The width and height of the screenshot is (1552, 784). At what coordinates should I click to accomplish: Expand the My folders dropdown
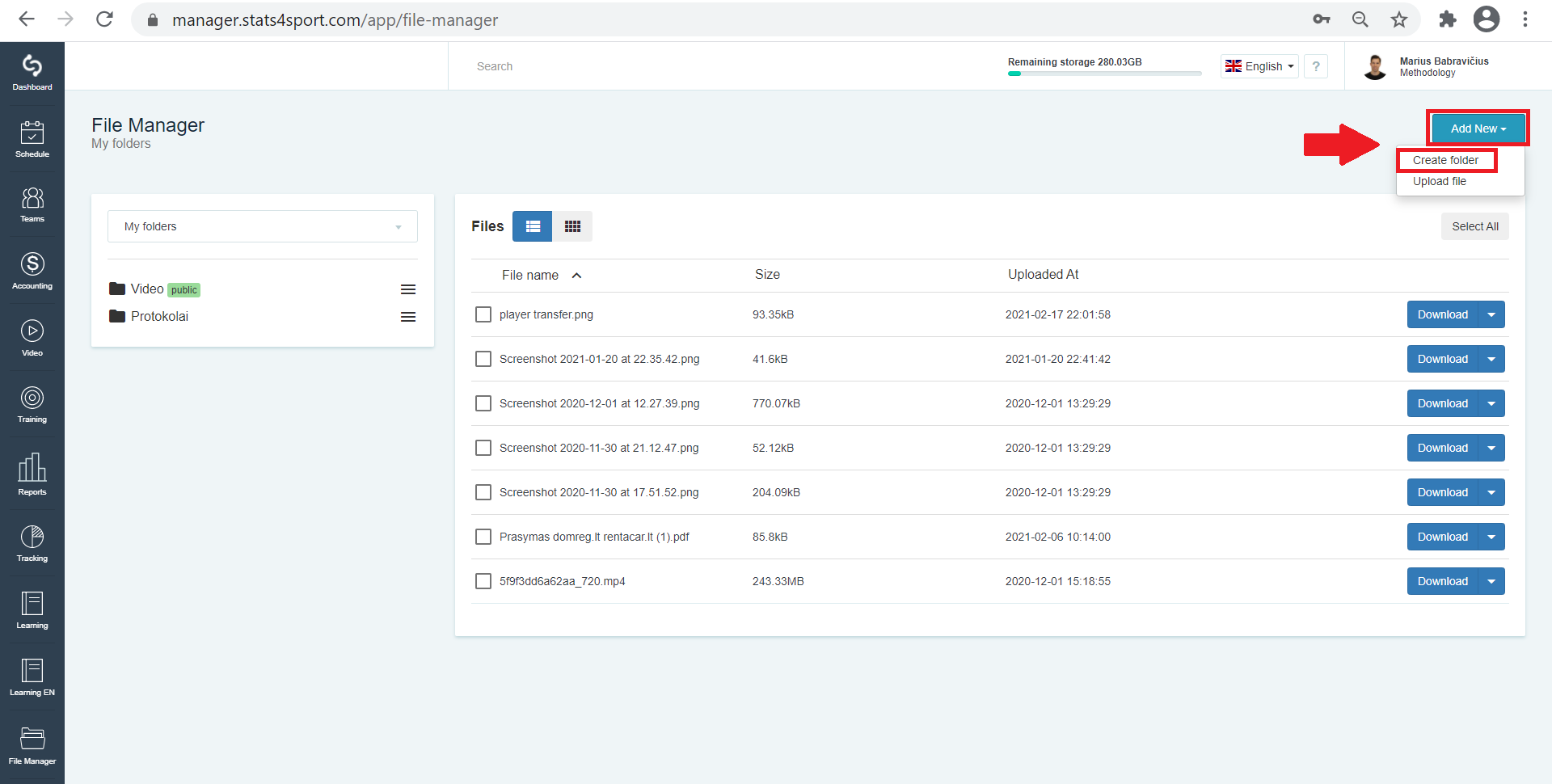click(263, 226)
